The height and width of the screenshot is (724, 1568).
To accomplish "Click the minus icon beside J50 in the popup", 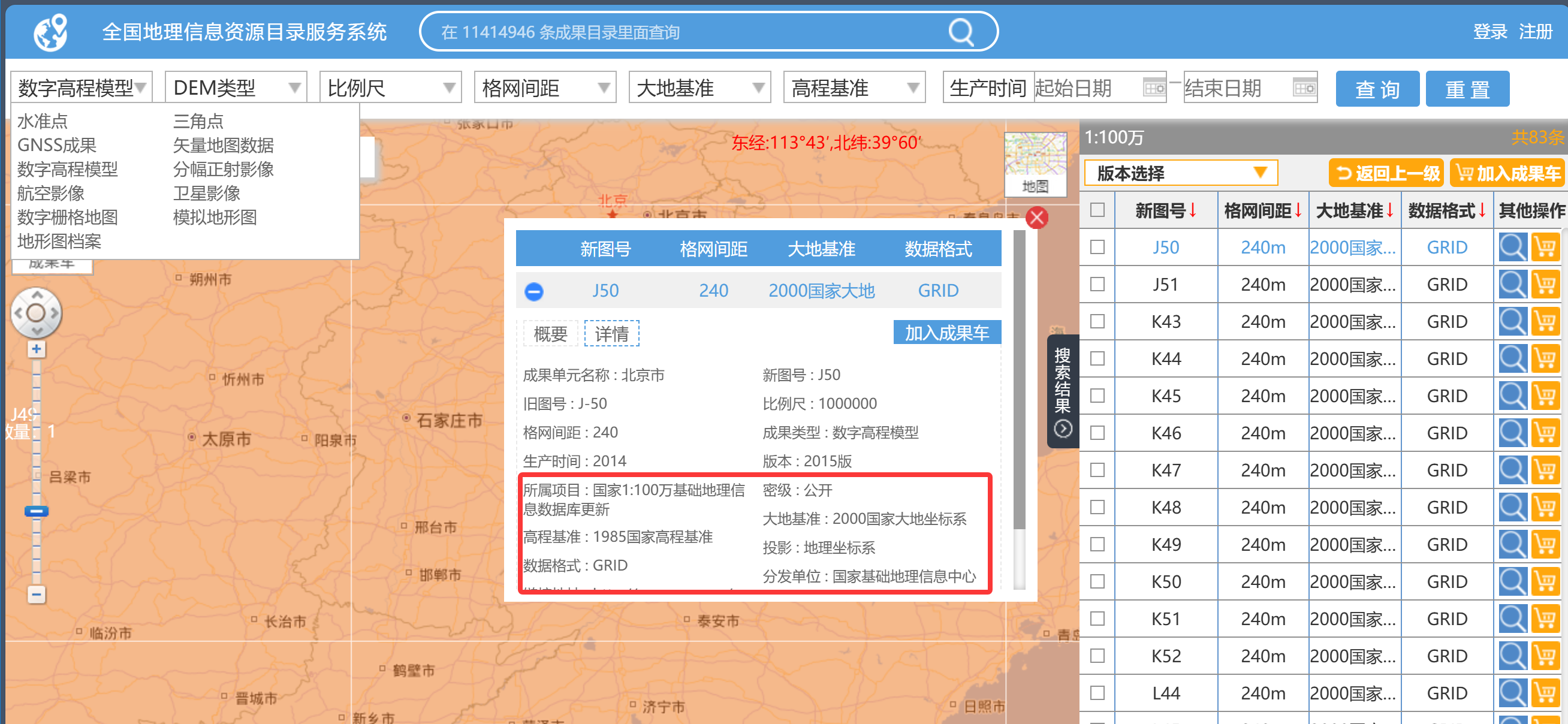I will tap(534, 291).
